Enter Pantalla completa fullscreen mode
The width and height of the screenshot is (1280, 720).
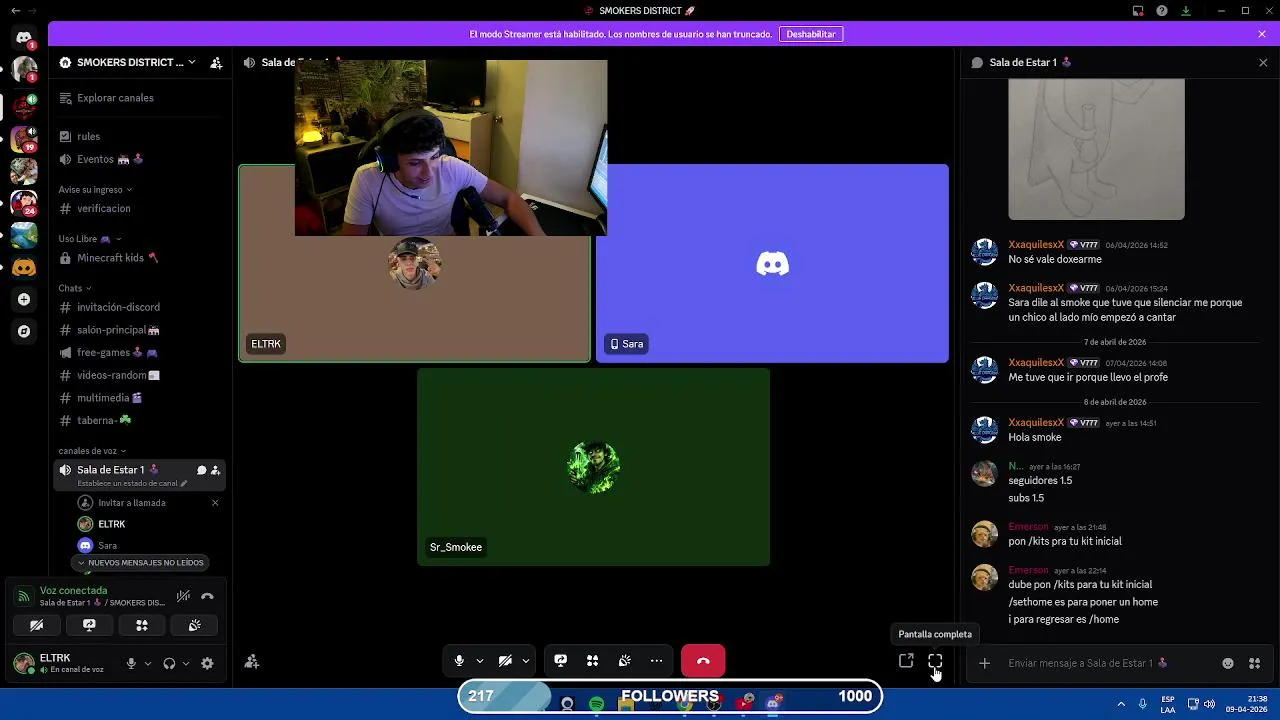[x=935, y=661]
